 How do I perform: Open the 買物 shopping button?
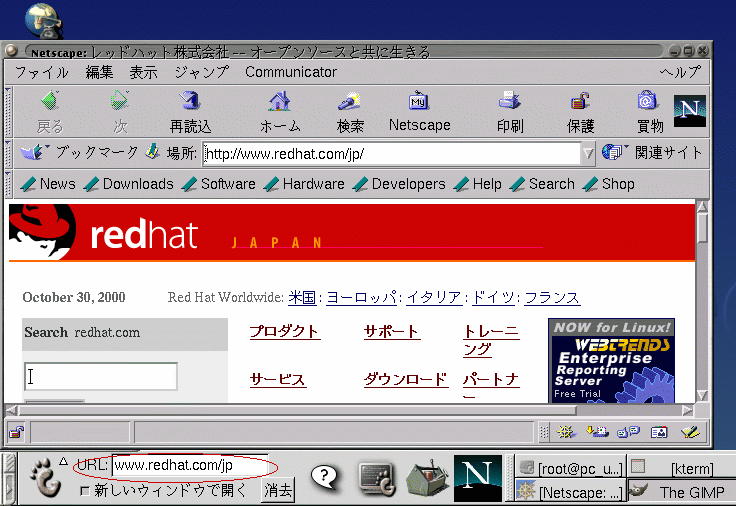click(650, 112)
